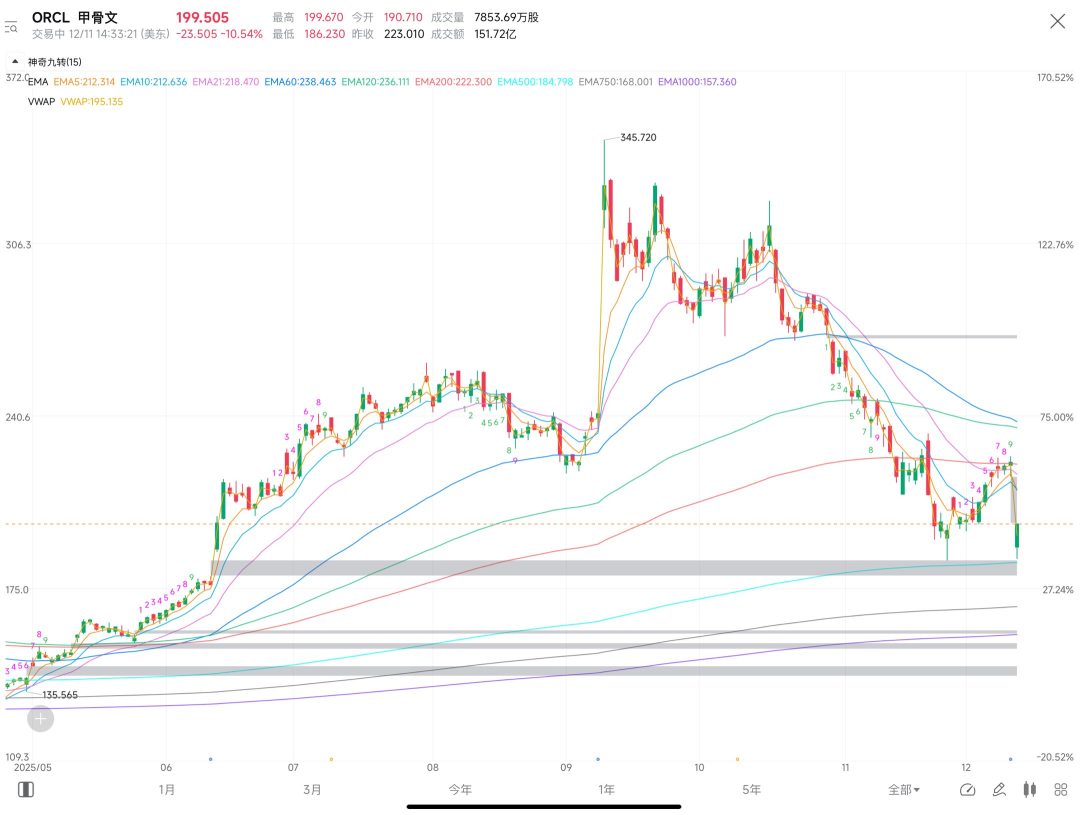Click the 75.00% percent axis label
The height and width of the screenshot is (815, 1088).
click(1057, 418)
